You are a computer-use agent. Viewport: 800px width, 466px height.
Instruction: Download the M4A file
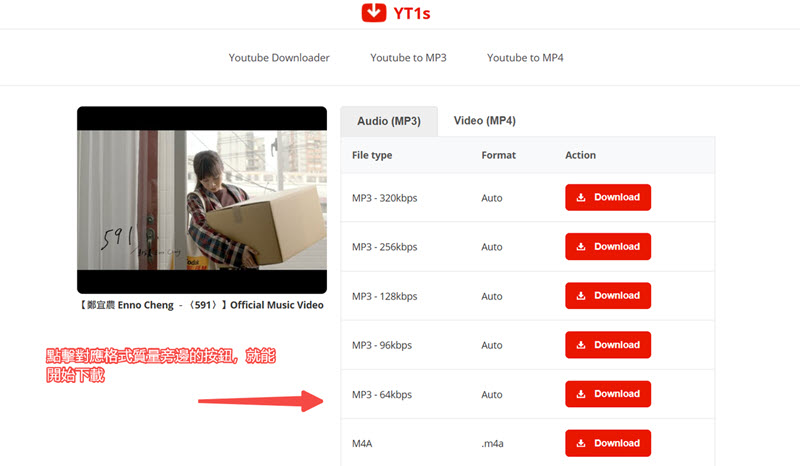coord(608,443)
